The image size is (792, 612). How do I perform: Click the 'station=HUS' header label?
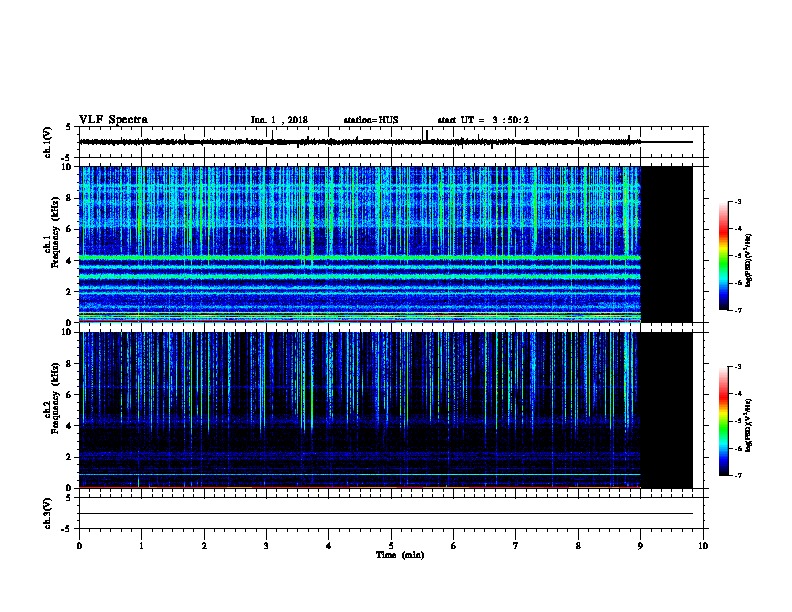(371, 120)
